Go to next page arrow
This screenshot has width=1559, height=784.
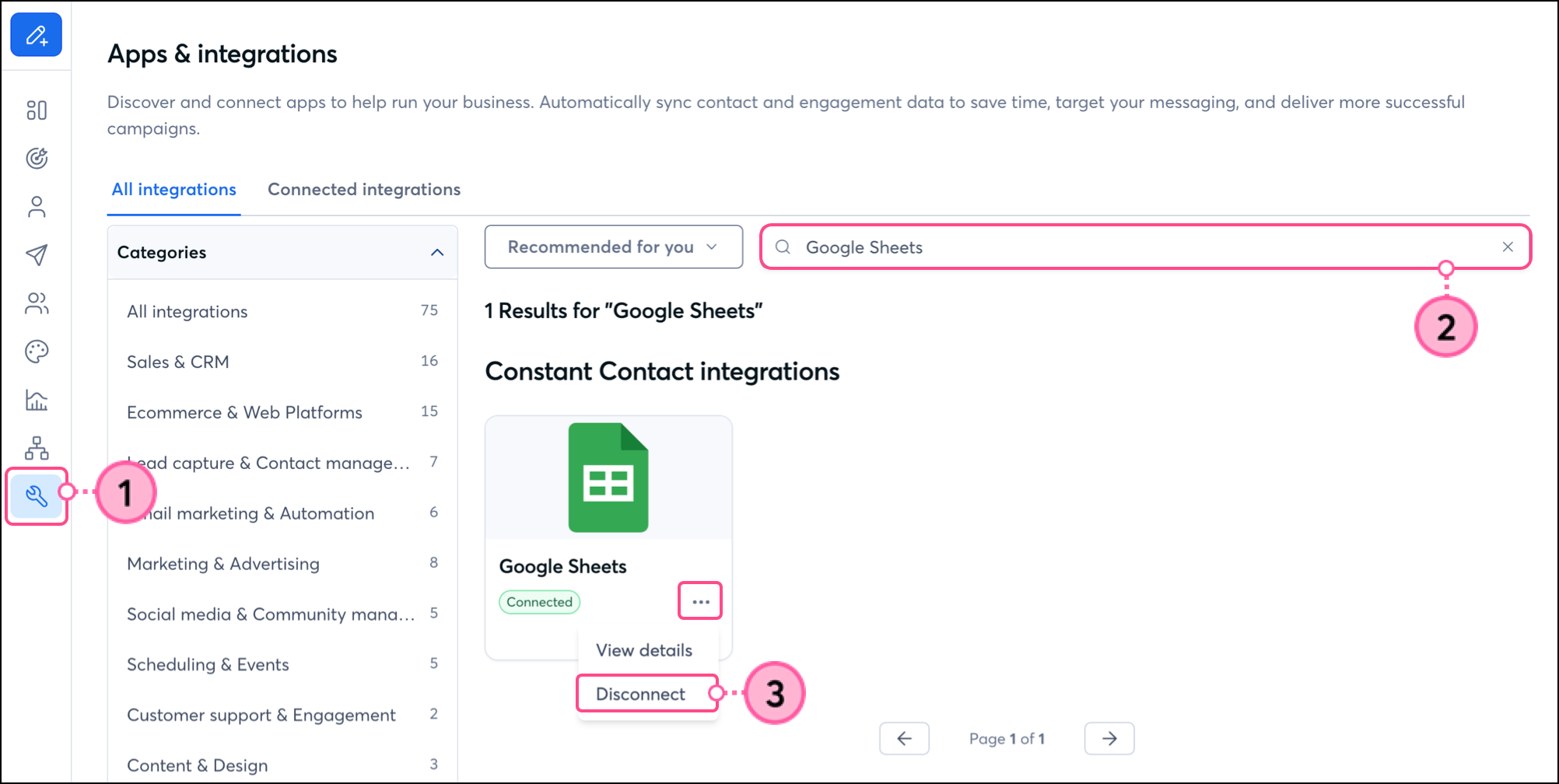[x=1109, y=738]
